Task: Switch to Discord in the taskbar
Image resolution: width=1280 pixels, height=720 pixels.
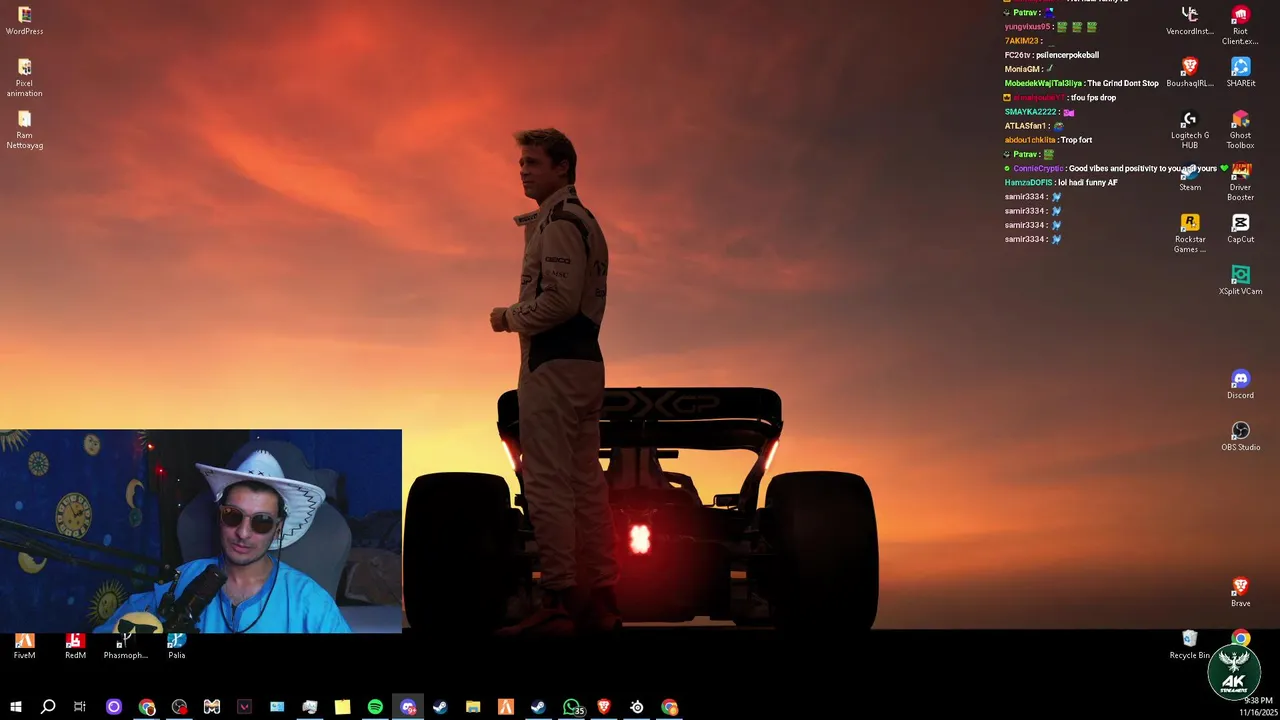Action: coord(408,707)
